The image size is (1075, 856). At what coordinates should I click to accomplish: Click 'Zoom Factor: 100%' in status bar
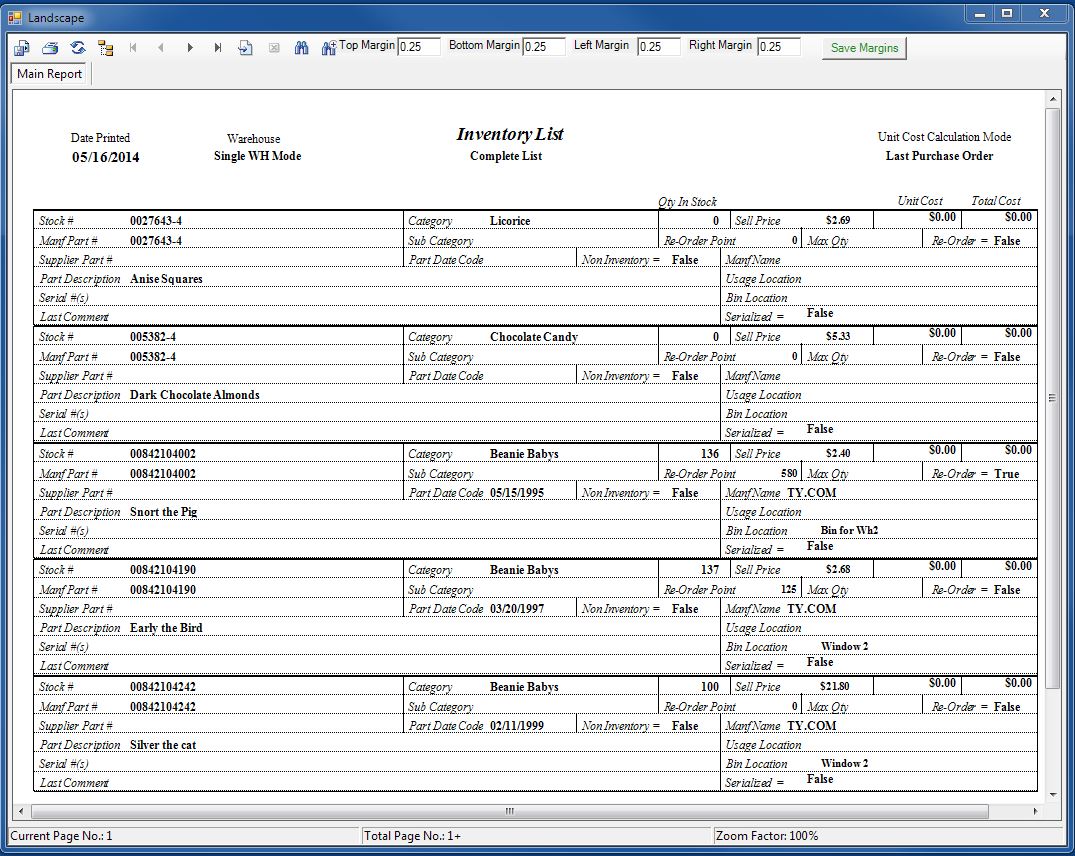point(766,836)
